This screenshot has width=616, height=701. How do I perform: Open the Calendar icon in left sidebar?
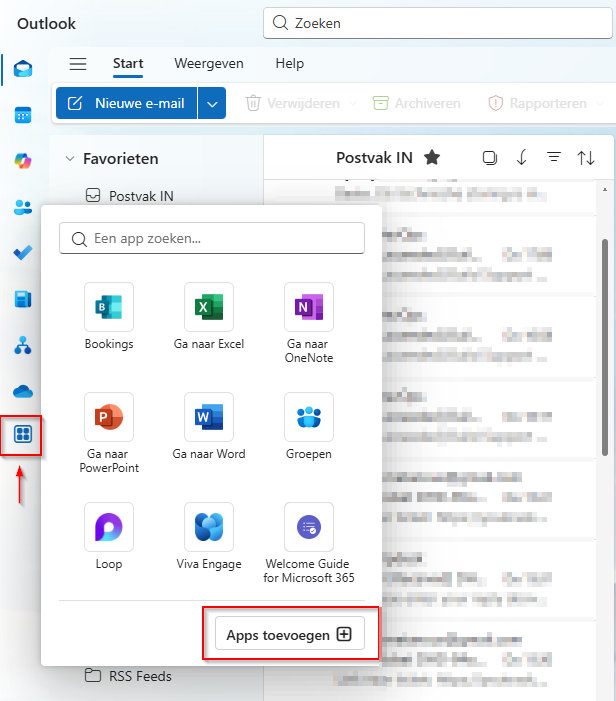(x=22, y=115)
